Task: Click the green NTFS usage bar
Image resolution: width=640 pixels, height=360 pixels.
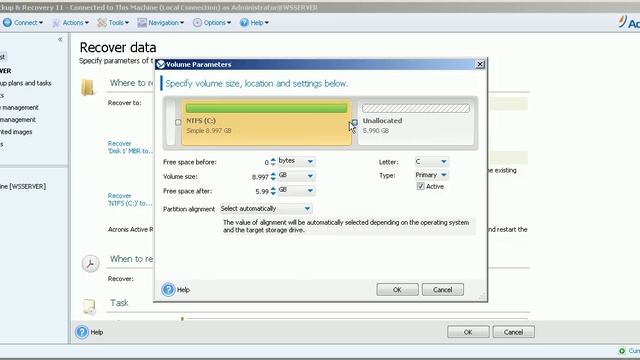Action: 267,108
